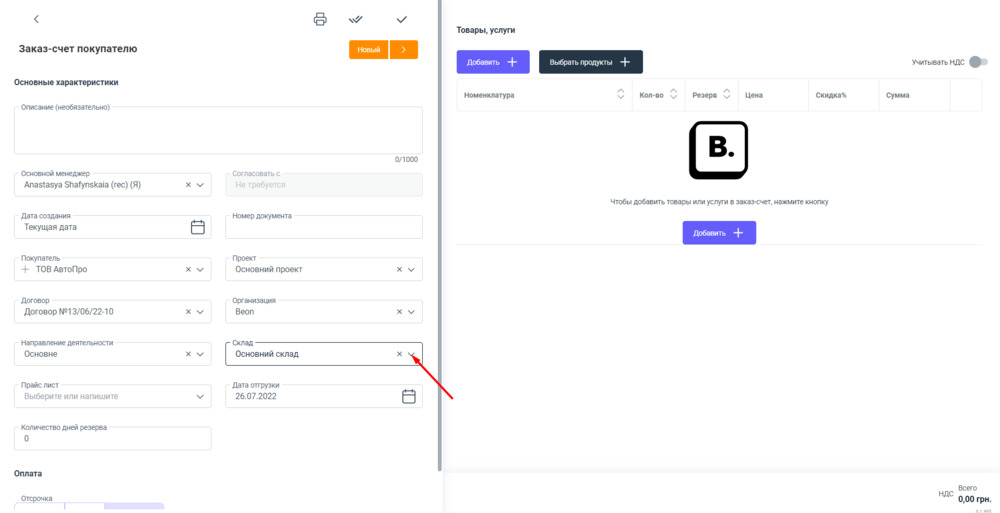
Task: Click the Описание text field
Action: tap(218, 131)
